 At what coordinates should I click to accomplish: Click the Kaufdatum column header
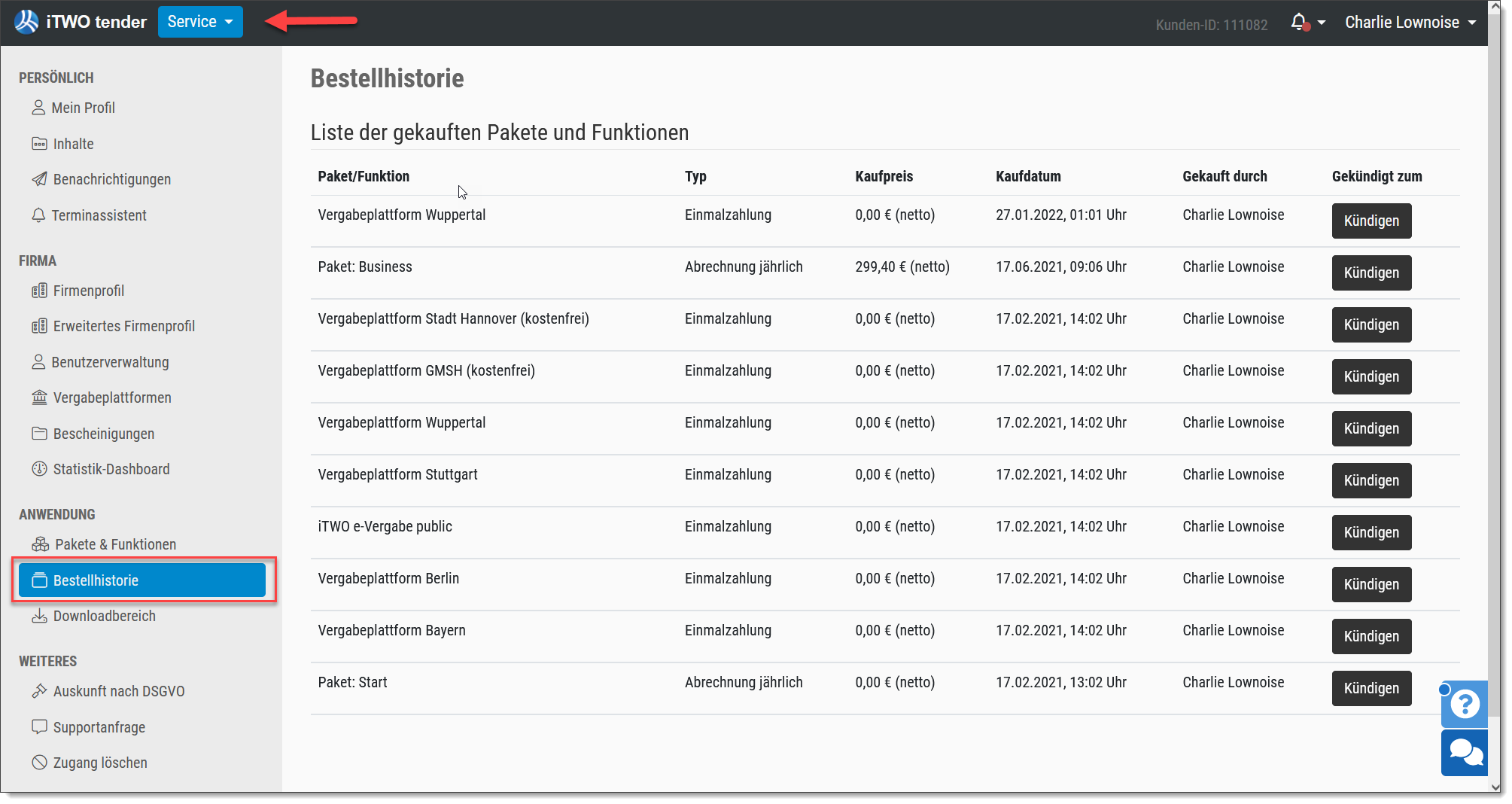1028,176
